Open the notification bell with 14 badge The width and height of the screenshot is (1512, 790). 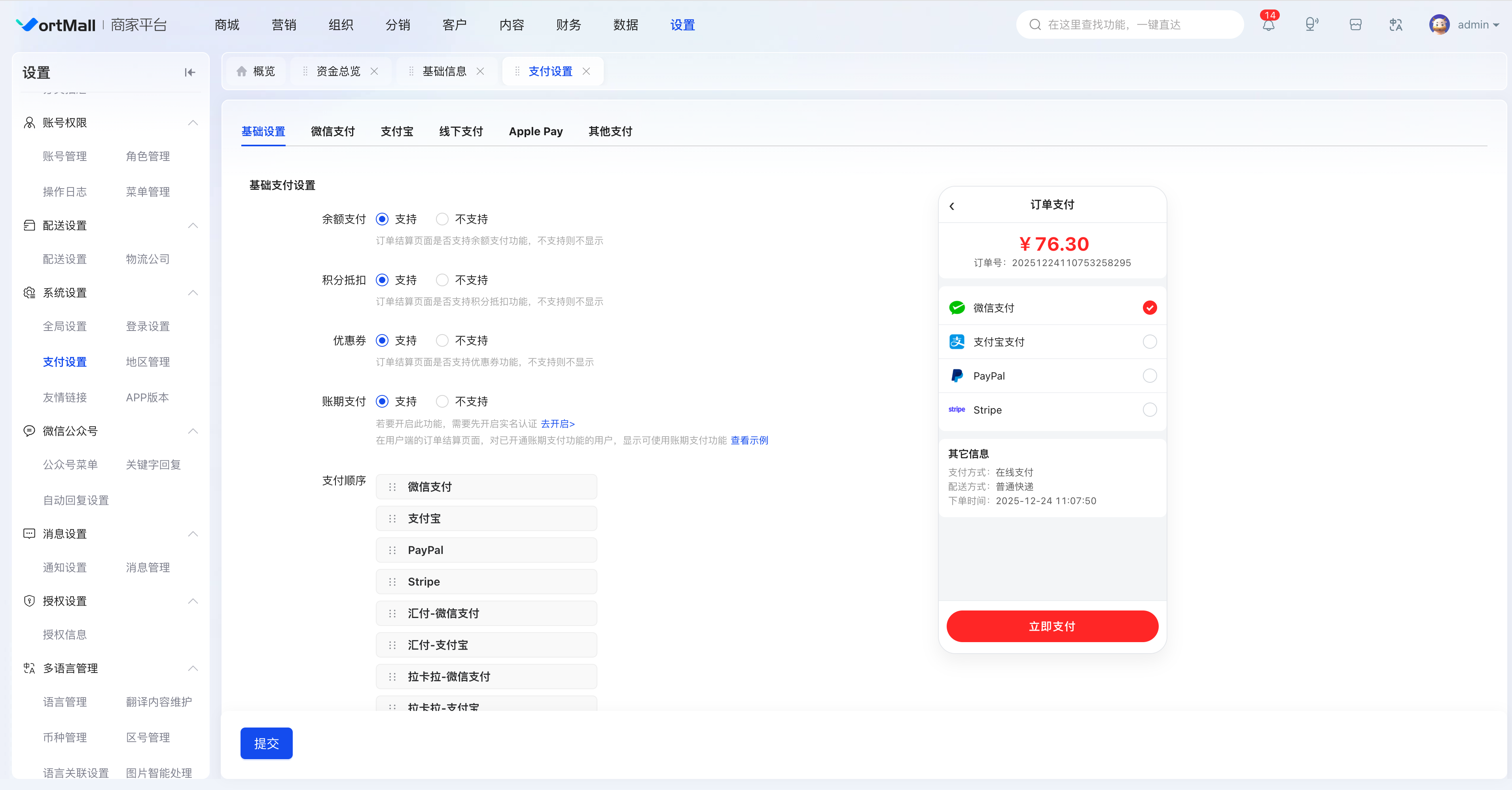click(1268, 25)
